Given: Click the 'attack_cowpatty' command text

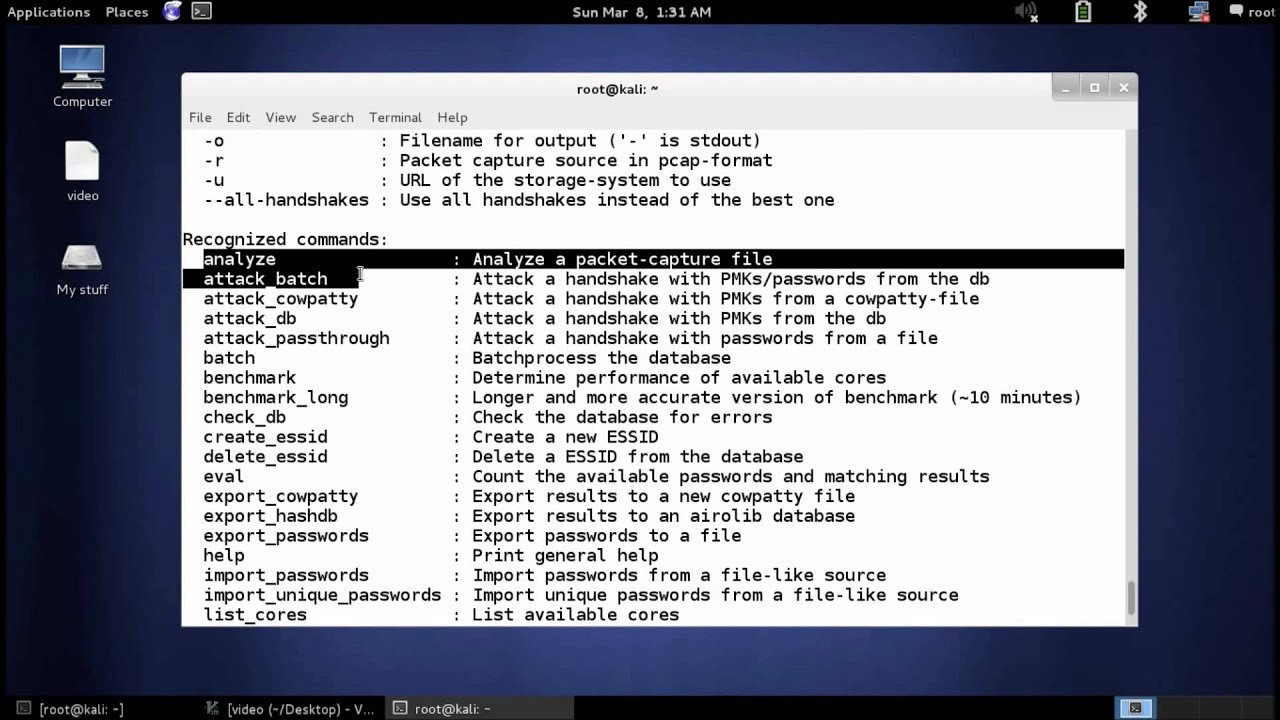Looking at the screenshot, I should (280, 299).
